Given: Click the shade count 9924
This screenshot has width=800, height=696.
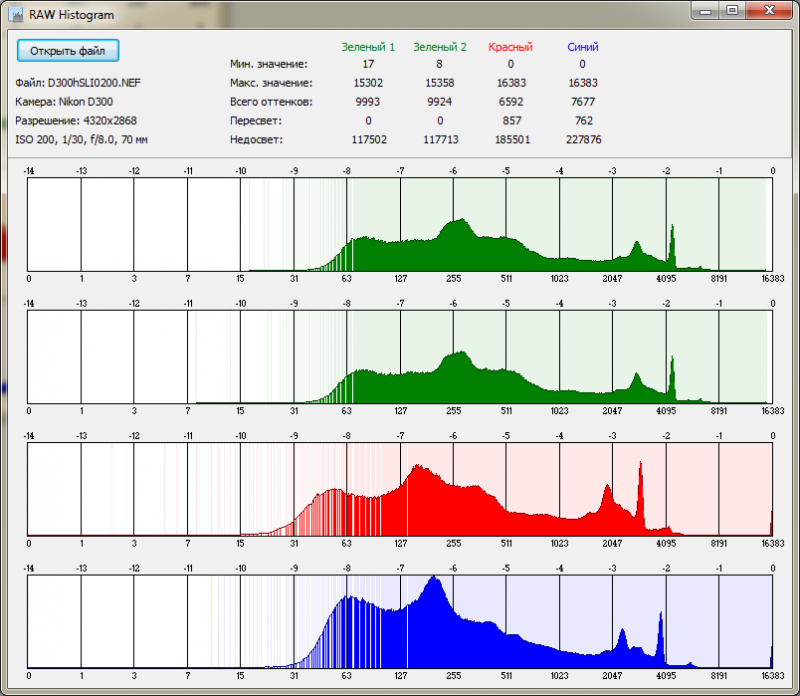Looking at the screenshot, I should point(440,102).
